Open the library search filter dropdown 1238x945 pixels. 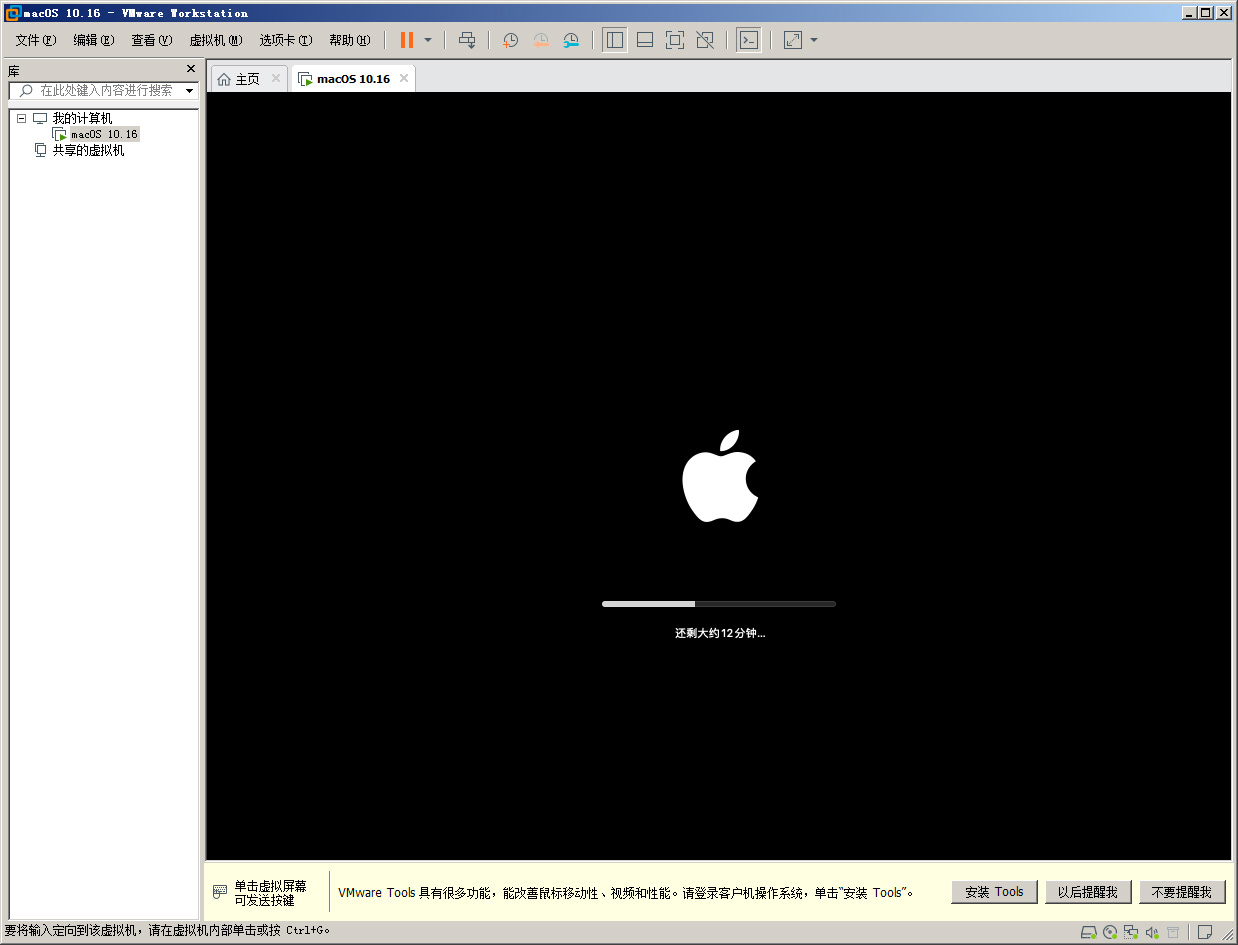tap(190, 91)
